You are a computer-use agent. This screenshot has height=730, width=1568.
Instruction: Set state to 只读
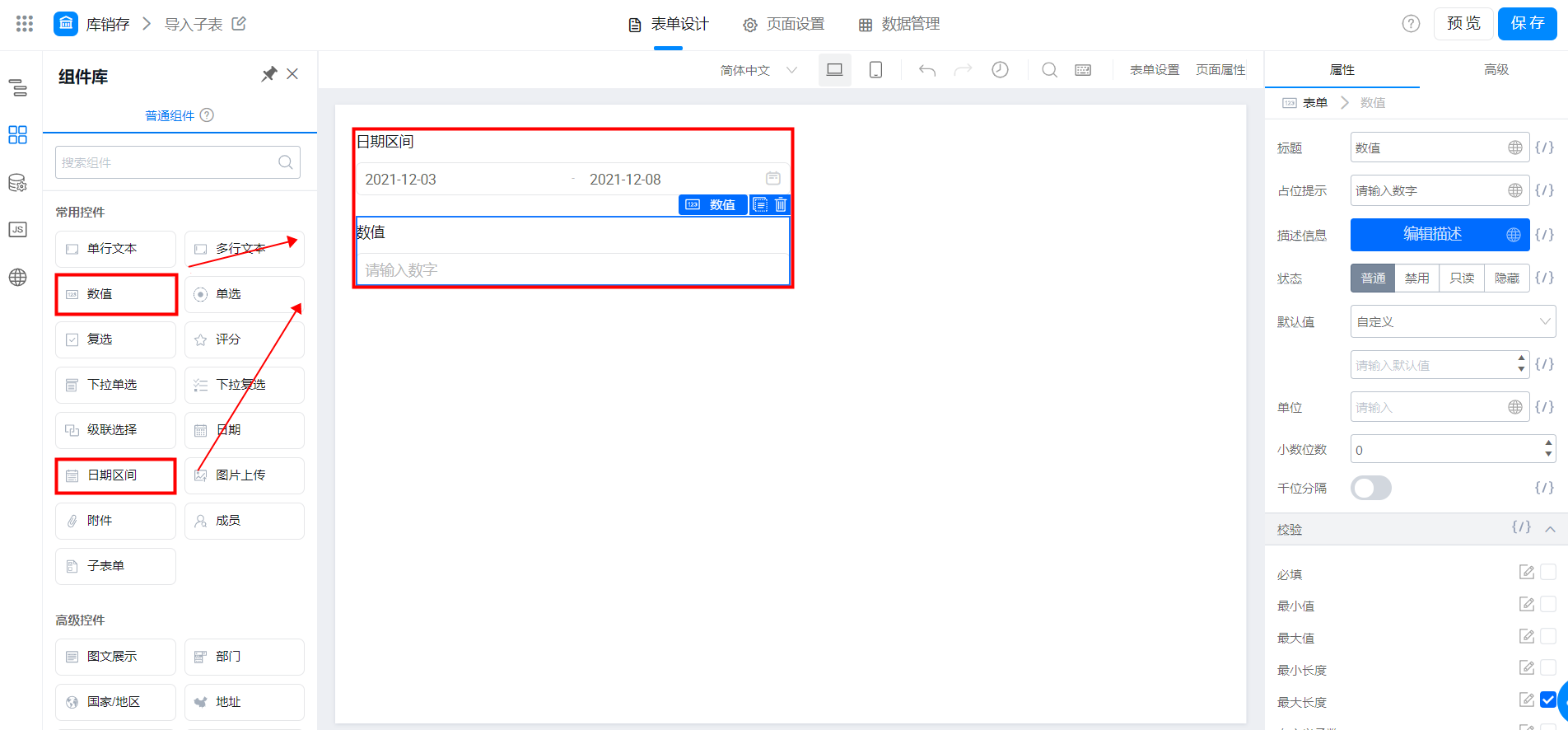[x=1462, y=278]
